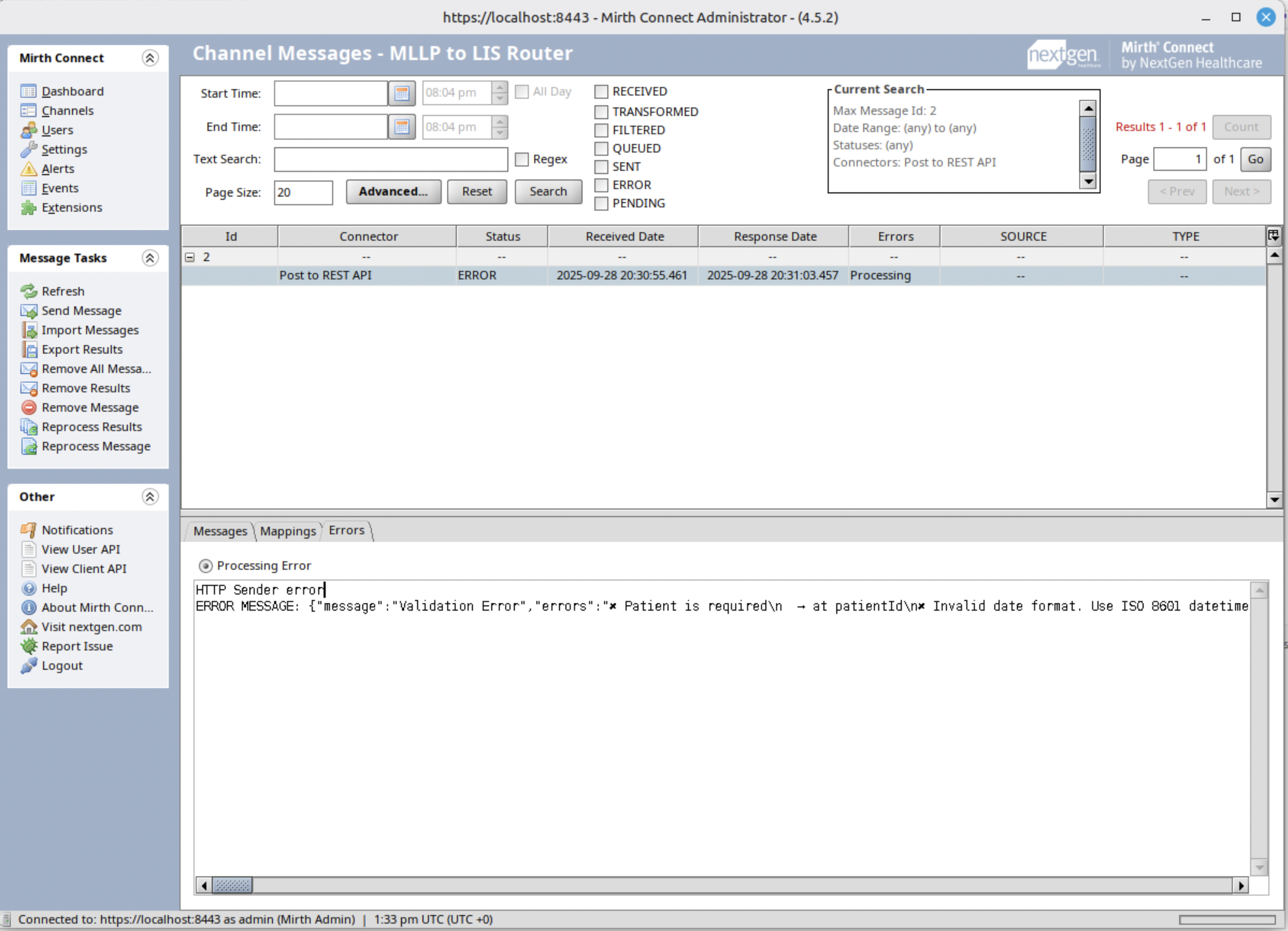
Task: Go to the Dashboard
Action: coord(72,91)
